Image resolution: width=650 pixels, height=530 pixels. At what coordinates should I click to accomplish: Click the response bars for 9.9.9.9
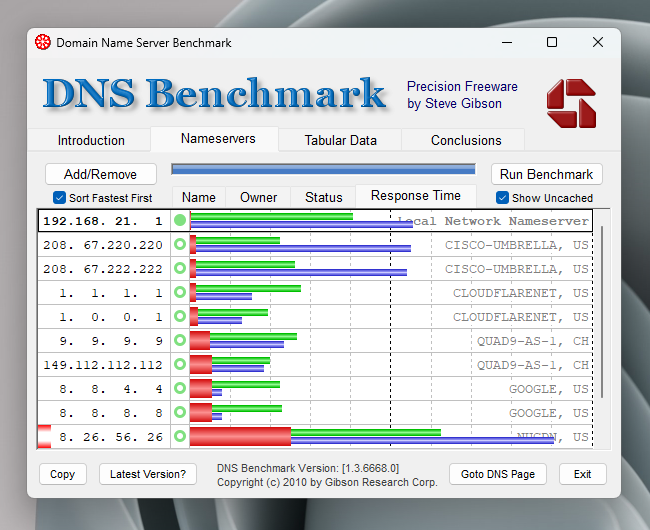click(243, 340)
